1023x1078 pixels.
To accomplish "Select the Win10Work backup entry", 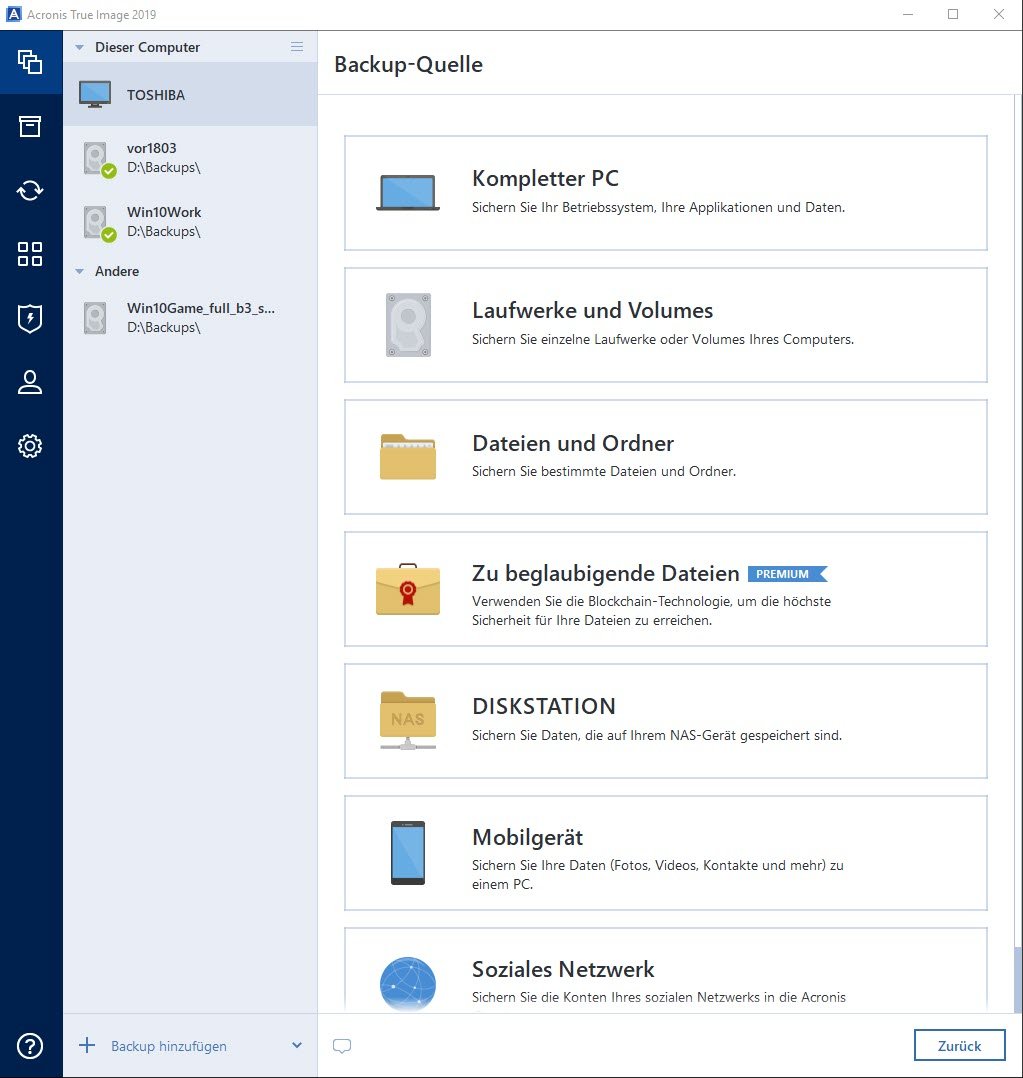I will [x=190, y=222].
